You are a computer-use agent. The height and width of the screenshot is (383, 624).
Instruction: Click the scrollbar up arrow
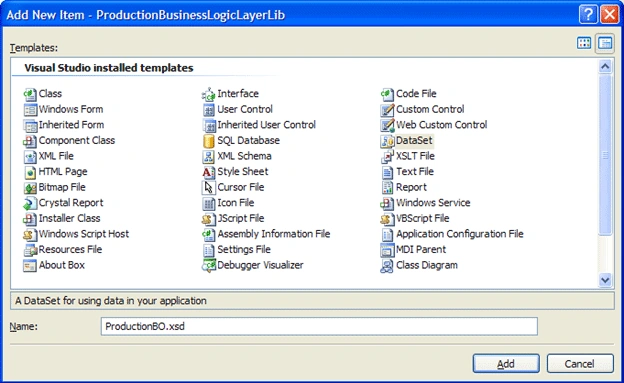coord(605,66)
